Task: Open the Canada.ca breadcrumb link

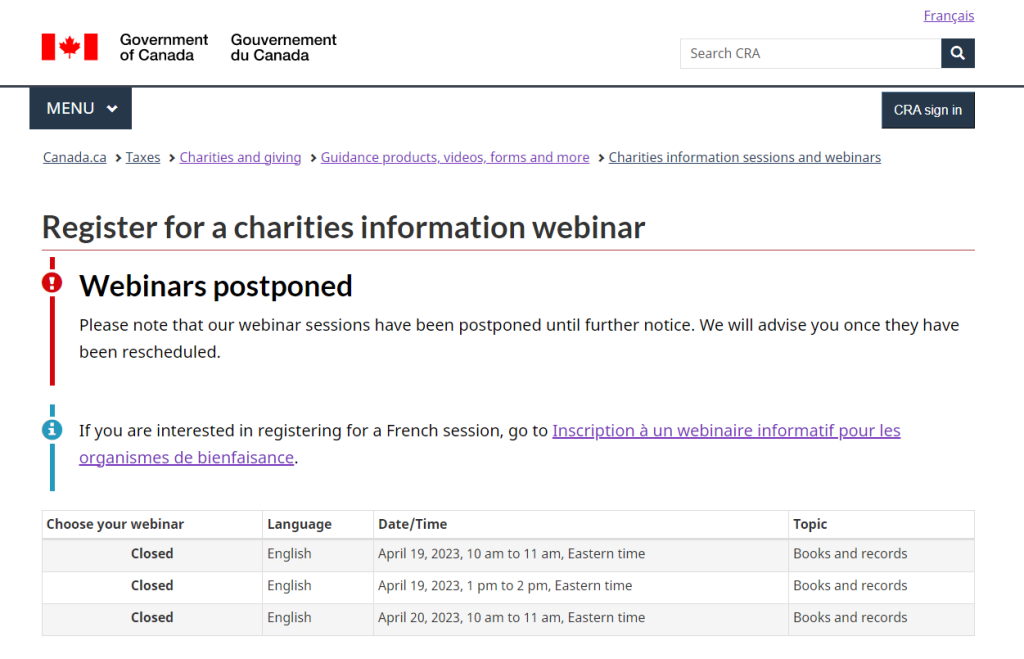Action: point(74,157)
